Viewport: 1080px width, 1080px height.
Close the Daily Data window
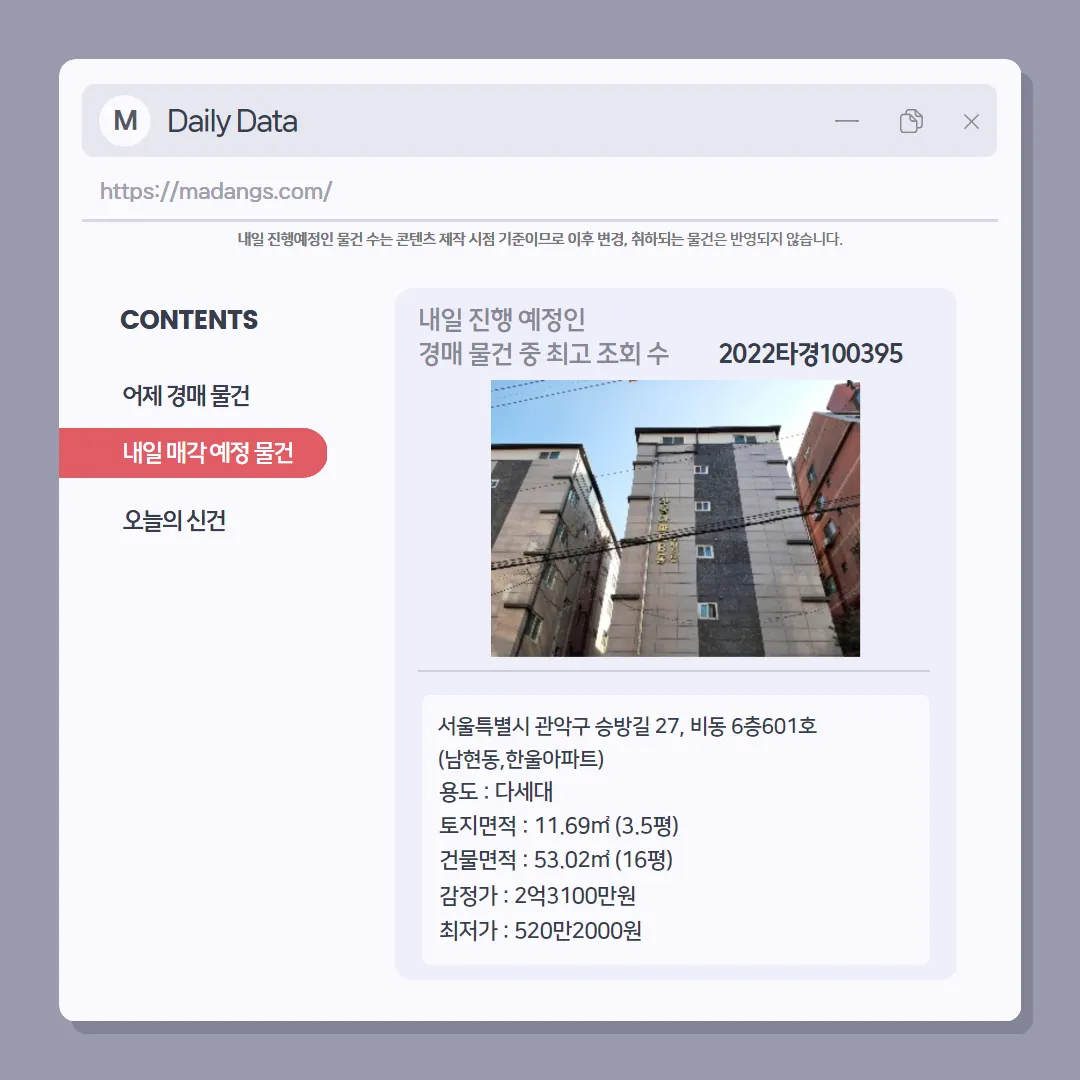pos(971,122)
